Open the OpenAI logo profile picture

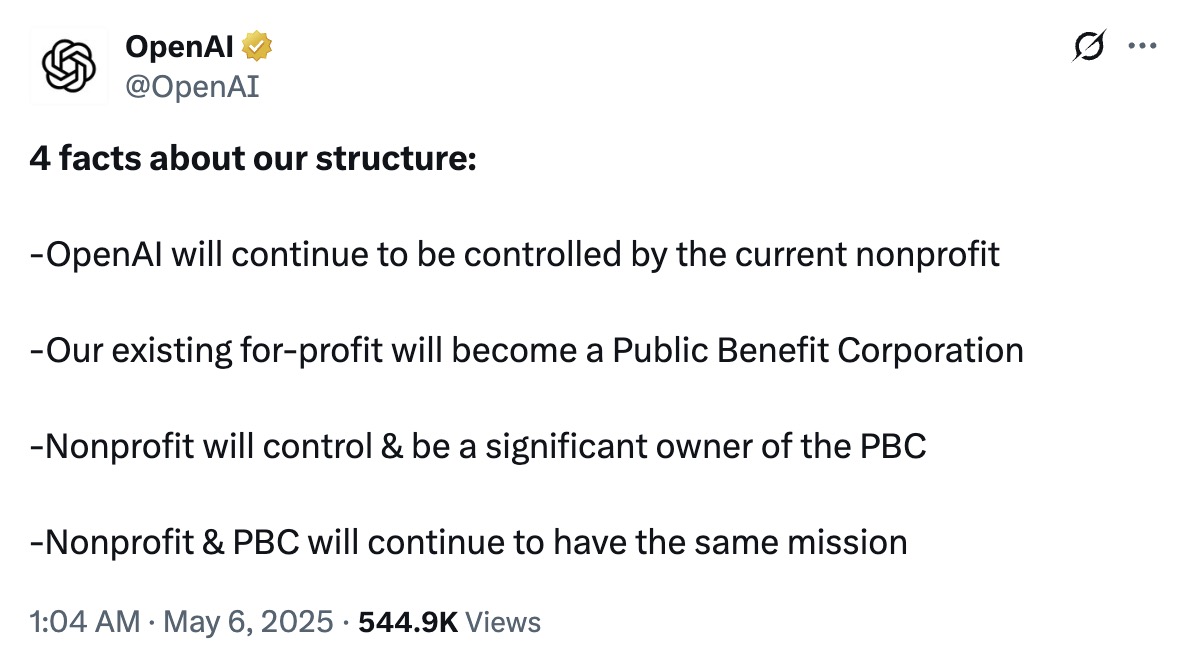pyautogui.click(x=68, y=68)
